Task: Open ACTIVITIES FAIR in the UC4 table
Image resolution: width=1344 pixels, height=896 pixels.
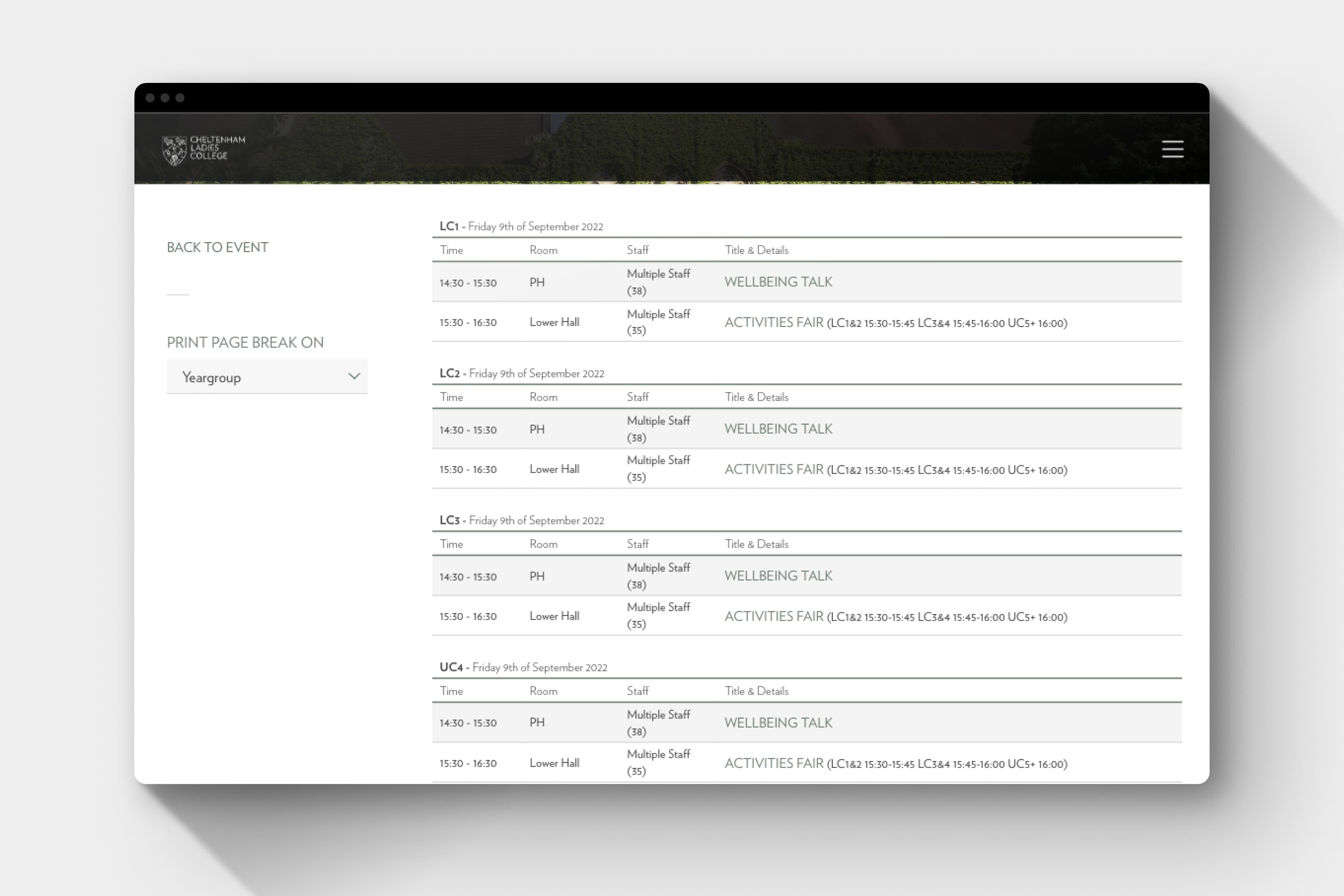Action: pos(774,763)
